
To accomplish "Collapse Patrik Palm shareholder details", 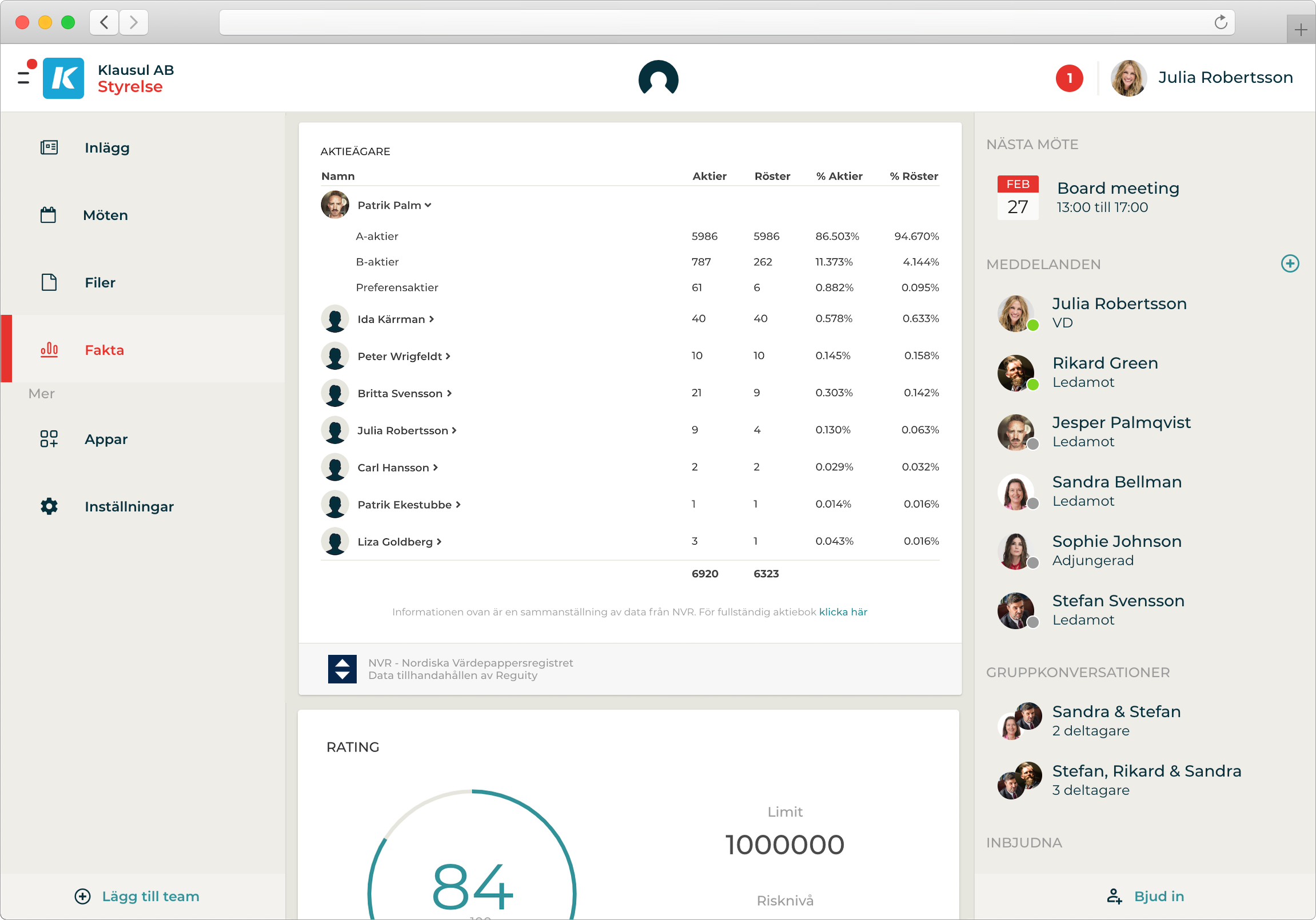I will [x=394, y=205].
